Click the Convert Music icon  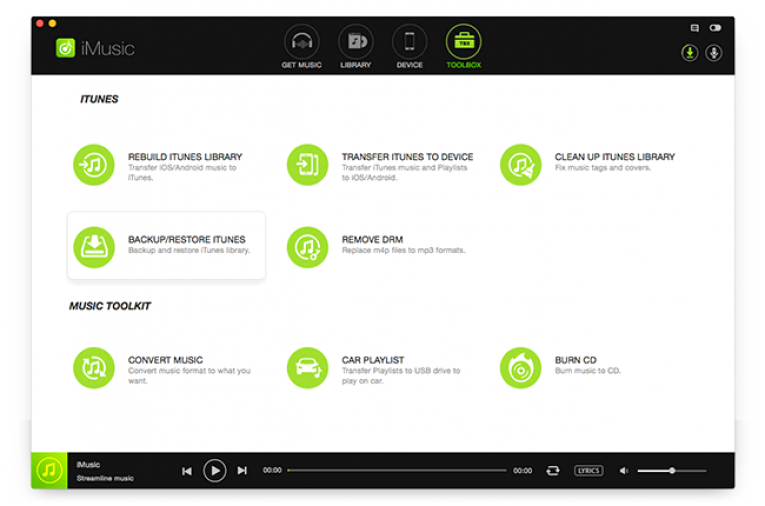click(94, 368)
